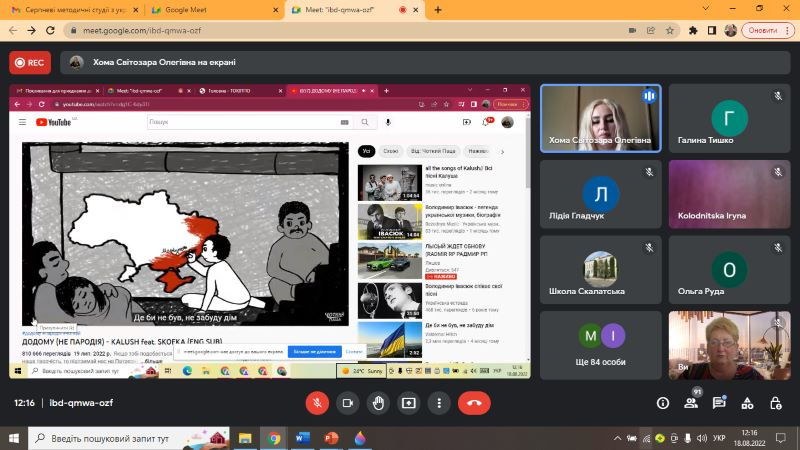The image size is (800, 450).
Task: Switch the УКР keyboard language
Action: 719,438
